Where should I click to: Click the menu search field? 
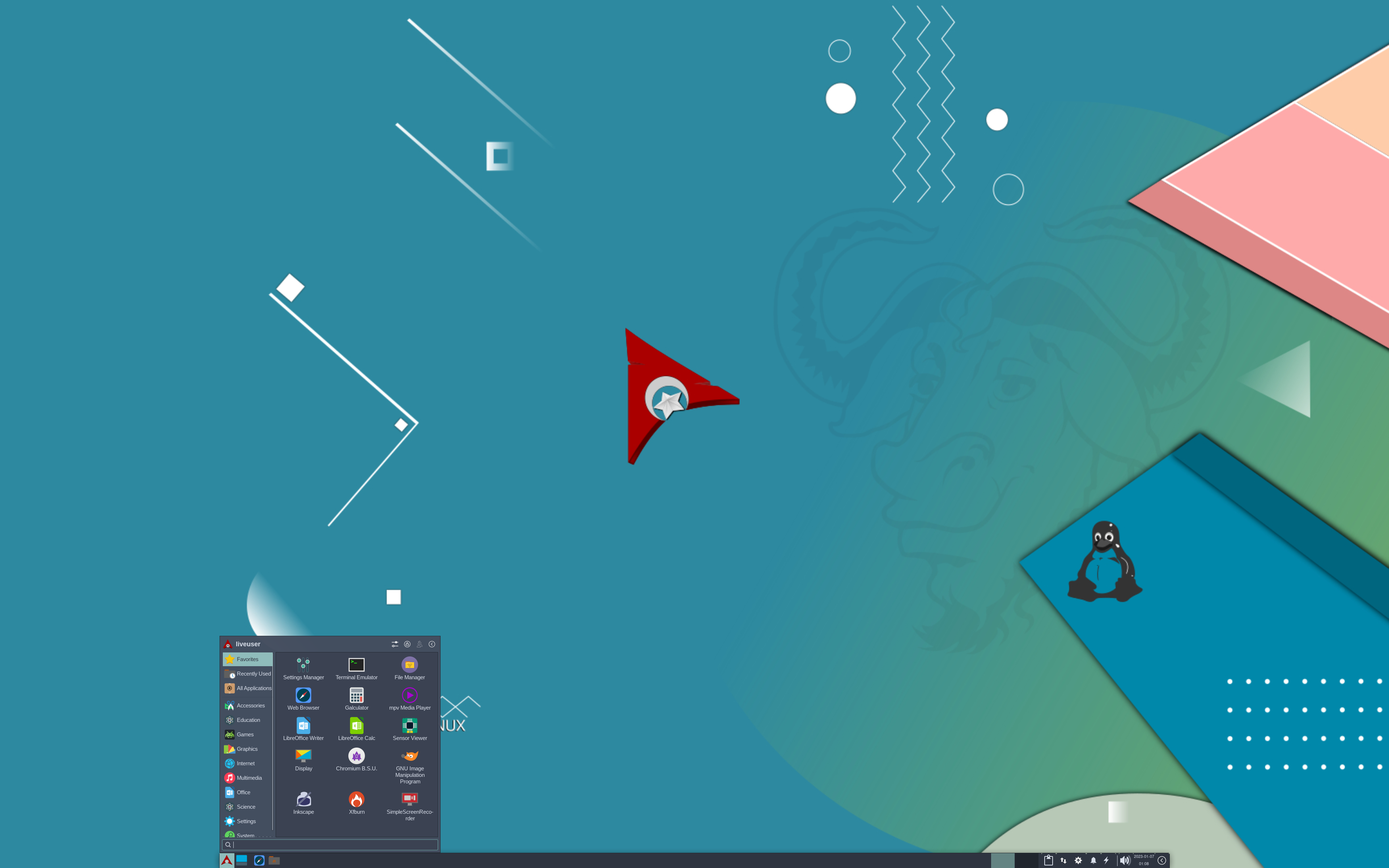click(x=330, y=844)
